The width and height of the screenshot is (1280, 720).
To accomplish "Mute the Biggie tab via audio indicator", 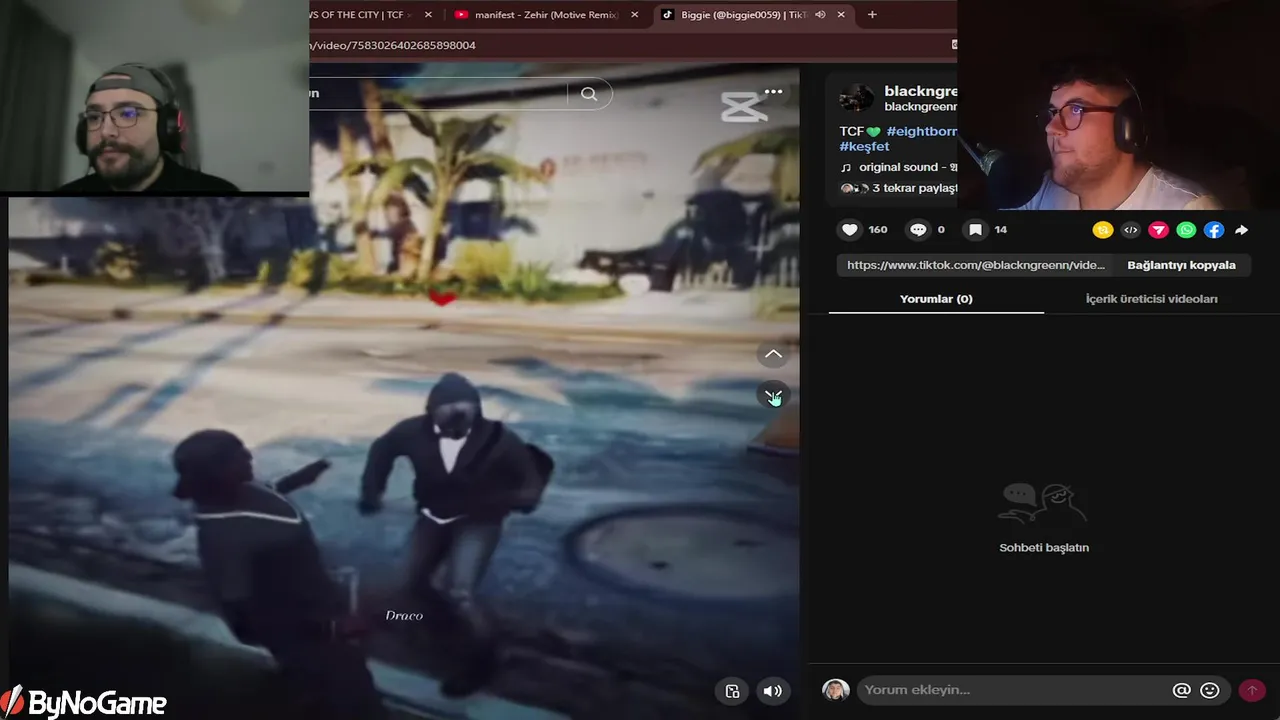I will coord(820,15).
